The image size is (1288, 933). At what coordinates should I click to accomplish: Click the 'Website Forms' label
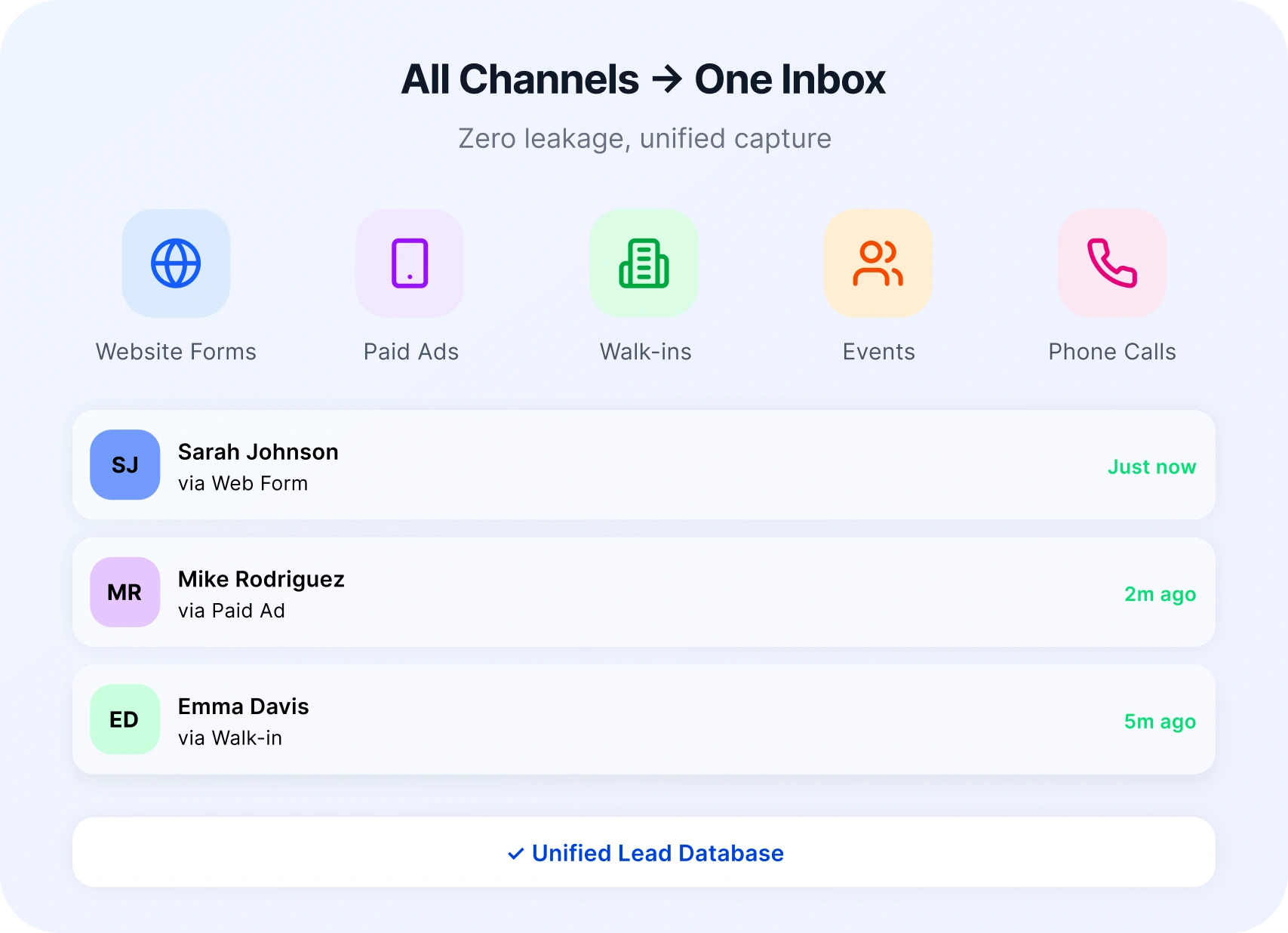[176, 352]
